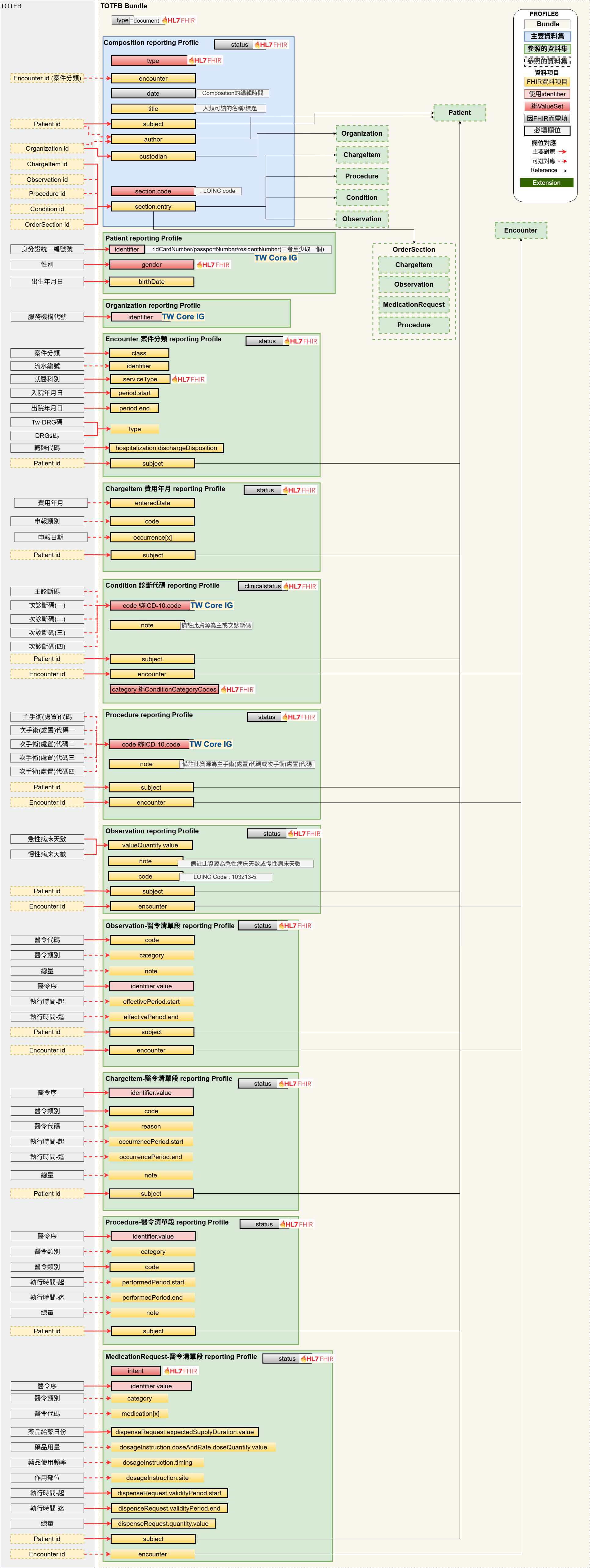Click the HL7 FHIR logo beside clinicalstatus
Image resolution: width=590 pixels, height=1568 pixels.
coord(299,586)
